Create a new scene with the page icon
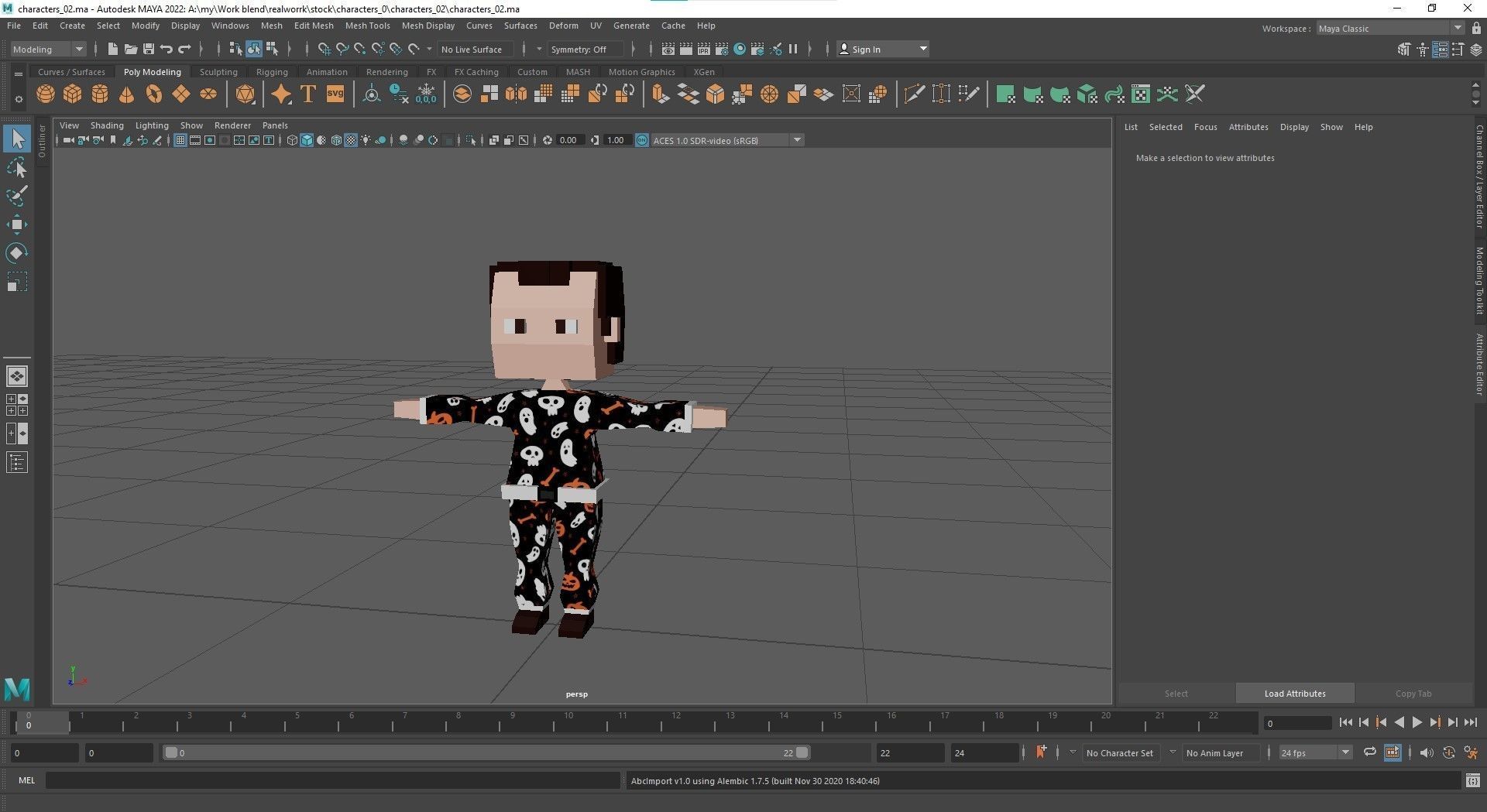 (113, 49)
